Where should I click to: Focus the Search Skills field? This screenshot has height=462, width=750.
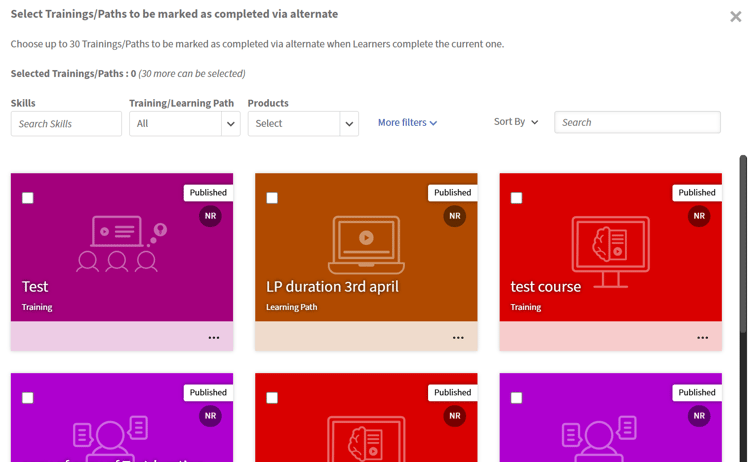(66, 124)
